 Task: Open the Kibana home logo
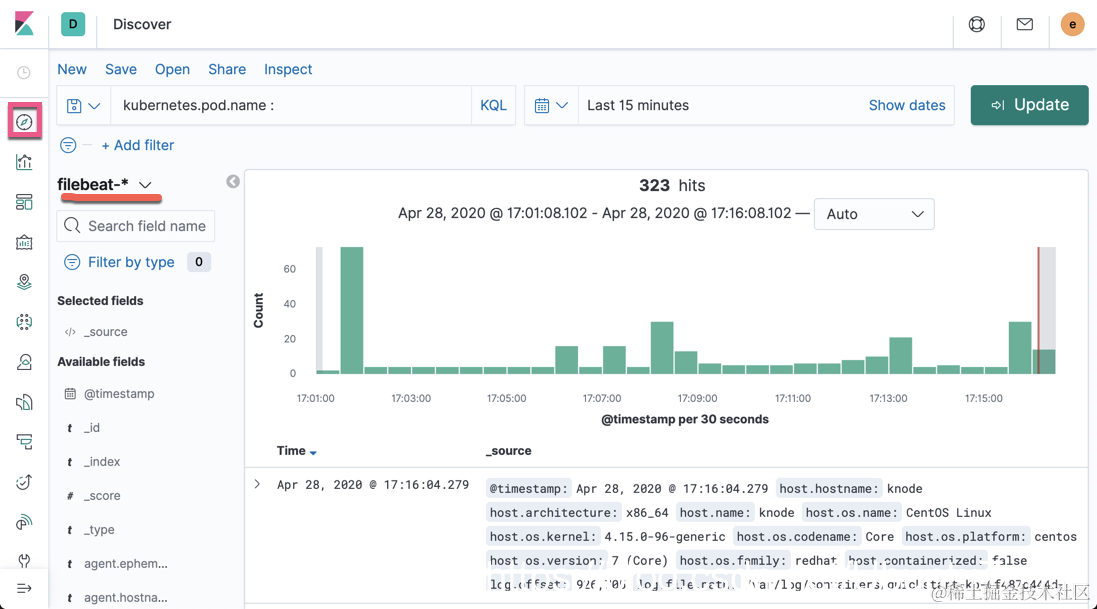[24, 24]
